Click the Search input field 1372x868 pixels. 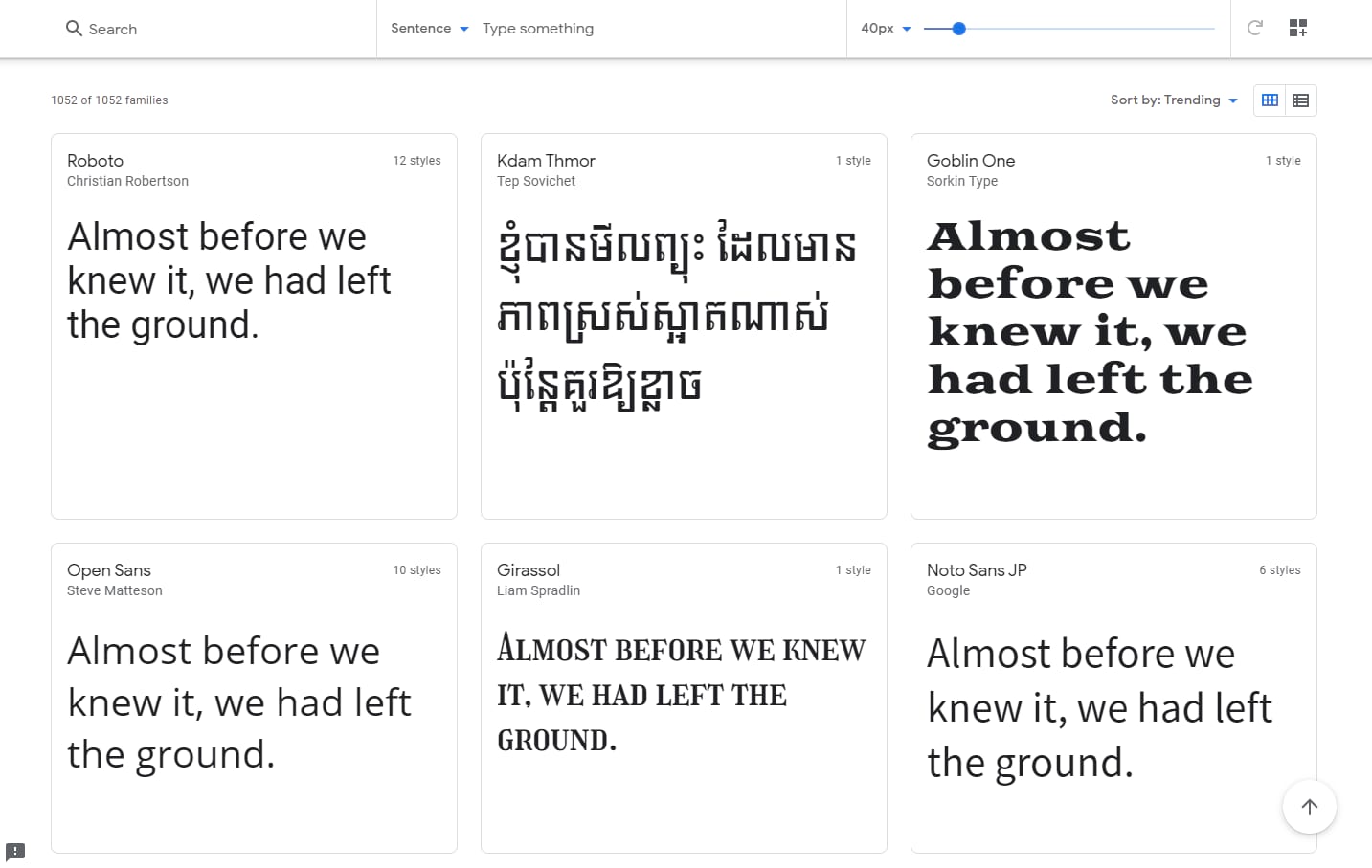click(144, 29)
